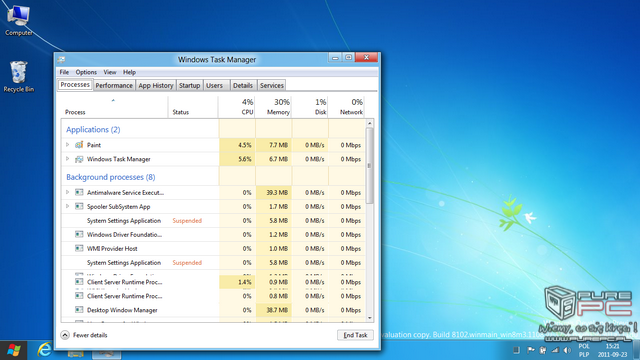The image size is (640, 360).
Task: Click the Desktop Window Manager process icon
Action: (x=79, y=310)
